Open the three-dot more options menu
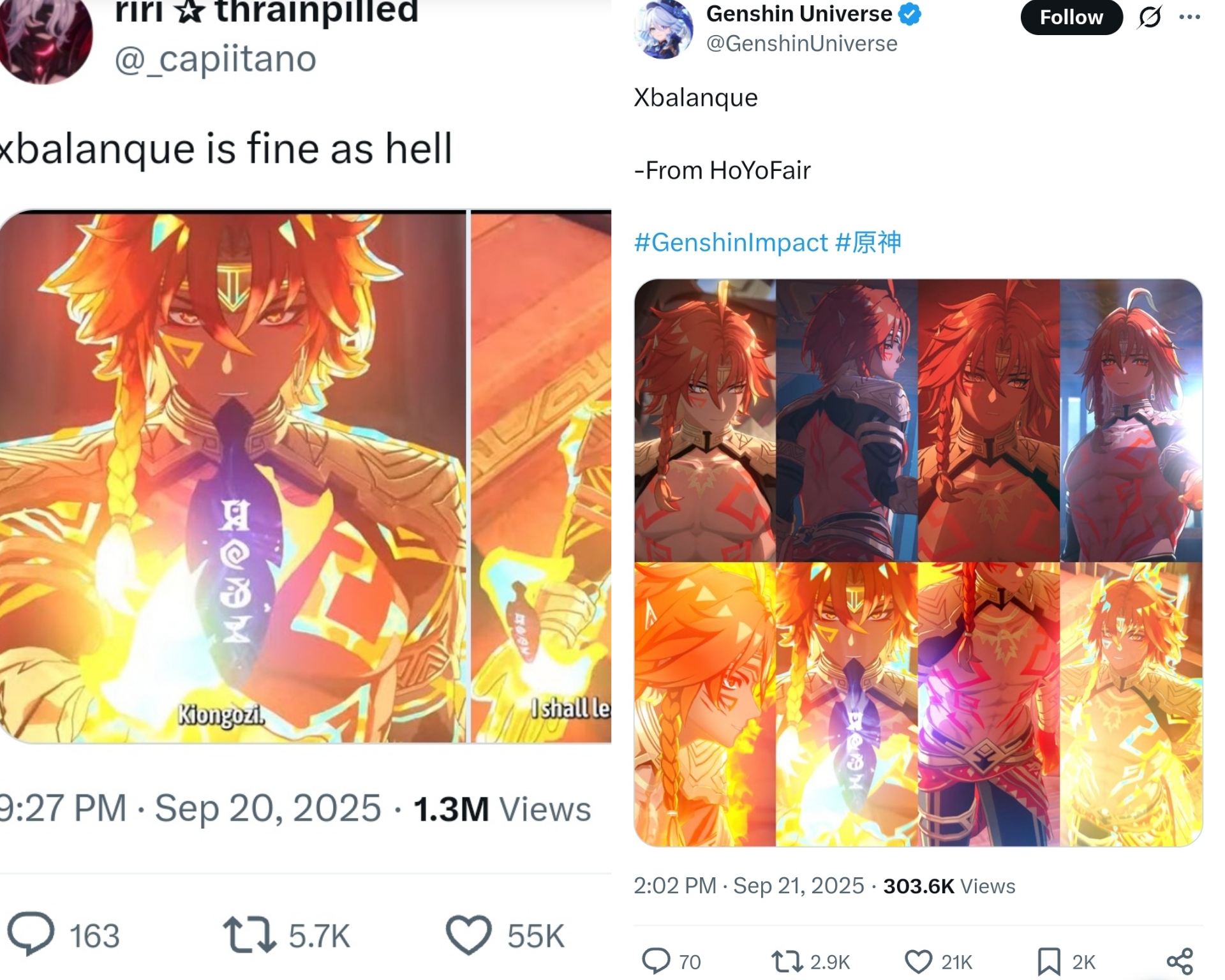This screenshot has height=980, width=1225. [x=1189, y=17]
